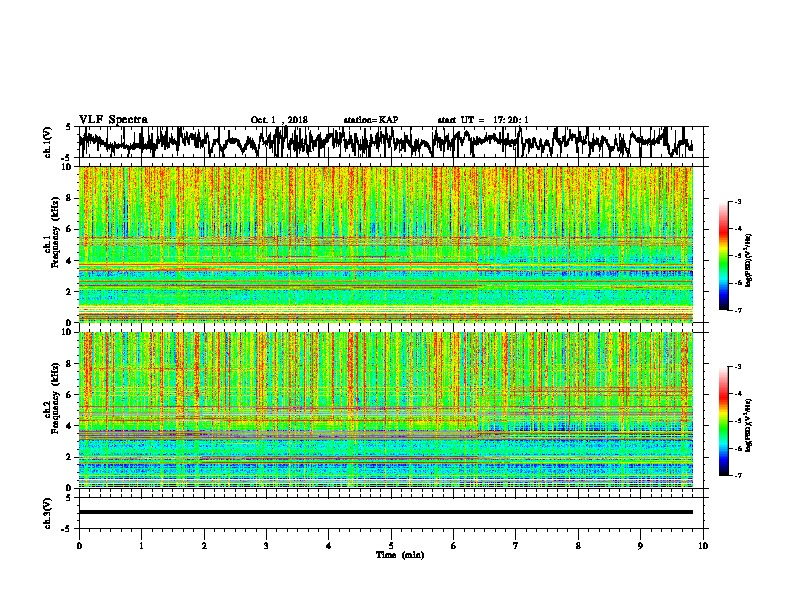This screenshot has height=612, width=792.
Task: Click time axis tick label "7"
Action: (516, 546)
